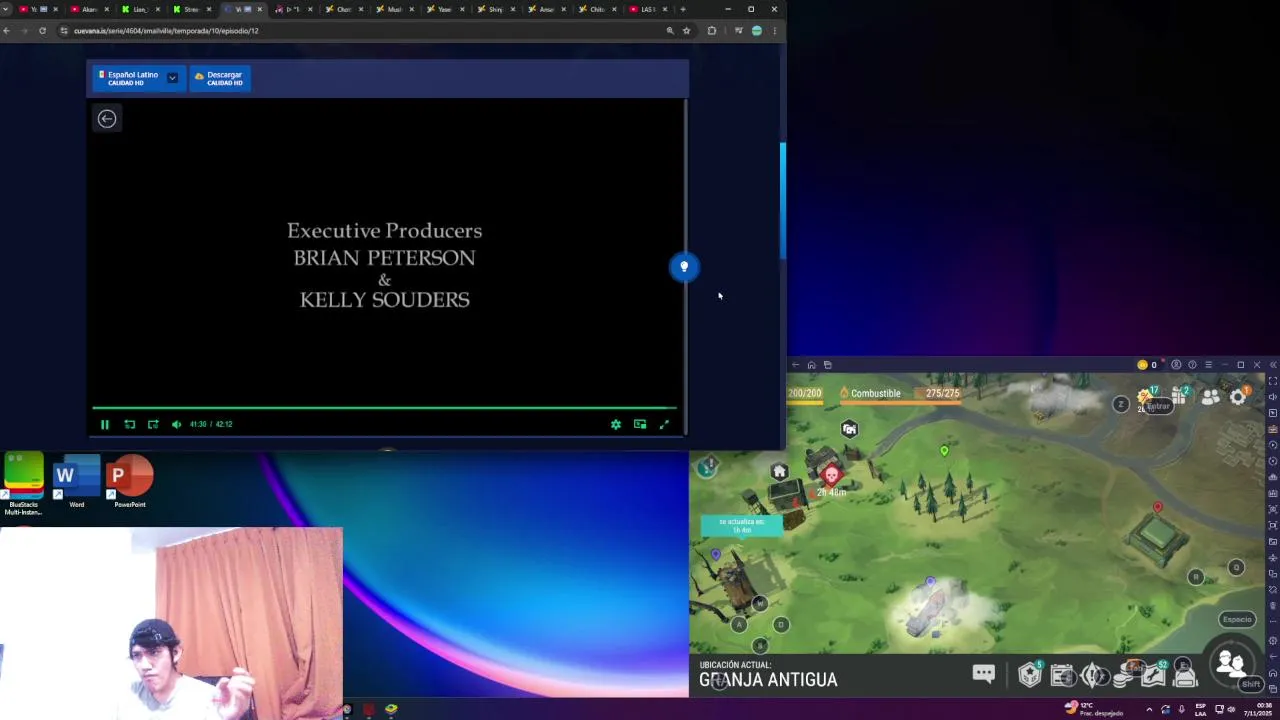Open the browser zoom indicator

coord(670,31)
